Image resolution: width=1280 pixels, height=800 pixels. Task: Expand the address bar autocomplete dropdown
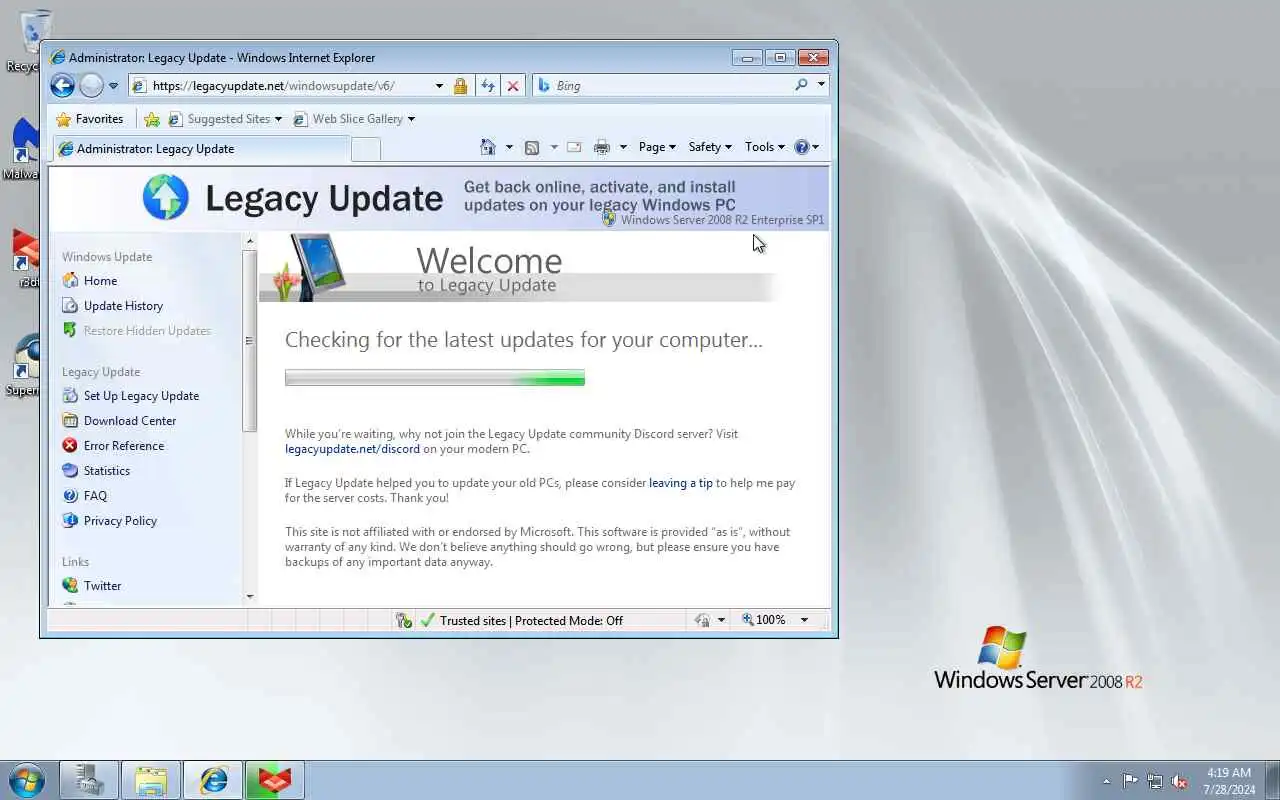point(439,86)
